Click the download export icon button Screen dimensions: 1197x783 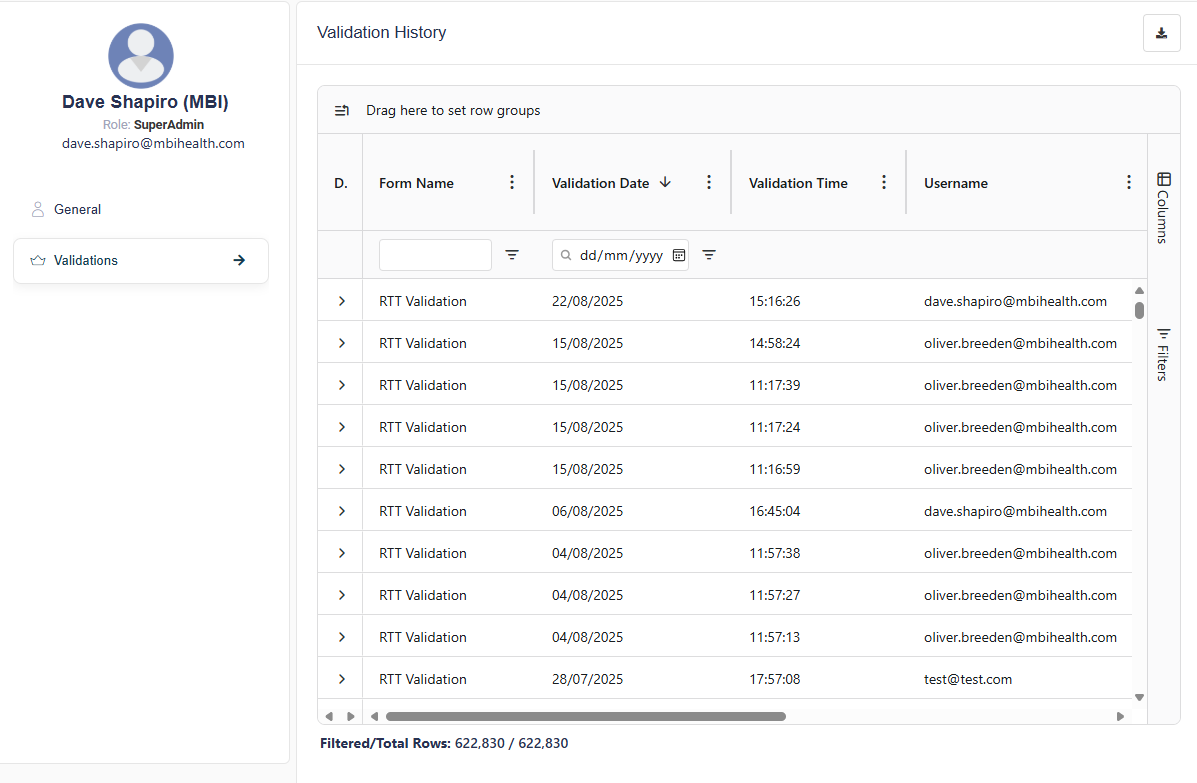(x=1161, y=33)
